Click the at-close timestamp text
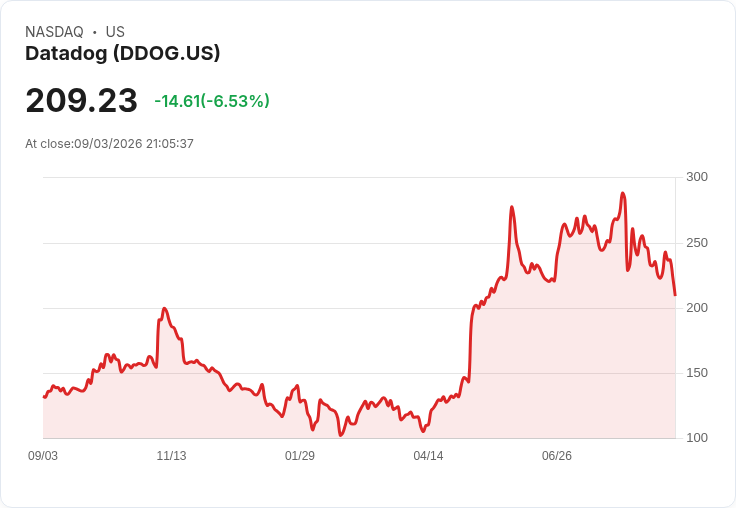Viewport: 736px width, 508px height. 109,144
